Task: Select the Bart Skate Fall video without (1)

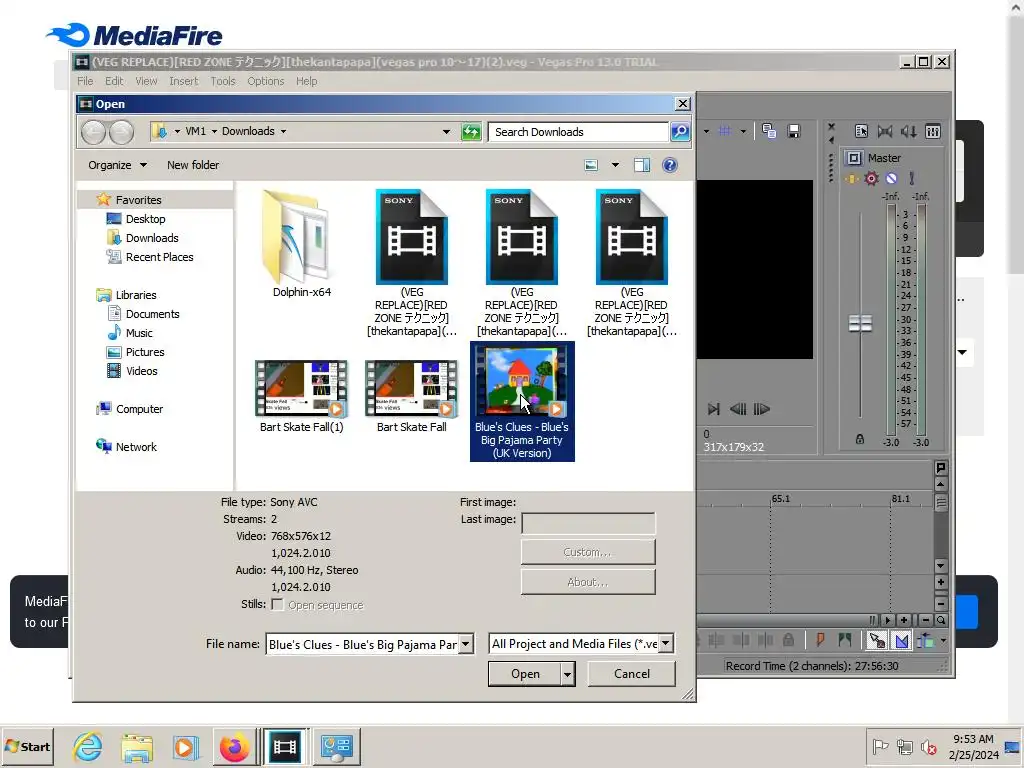Action: coord(411,396)
